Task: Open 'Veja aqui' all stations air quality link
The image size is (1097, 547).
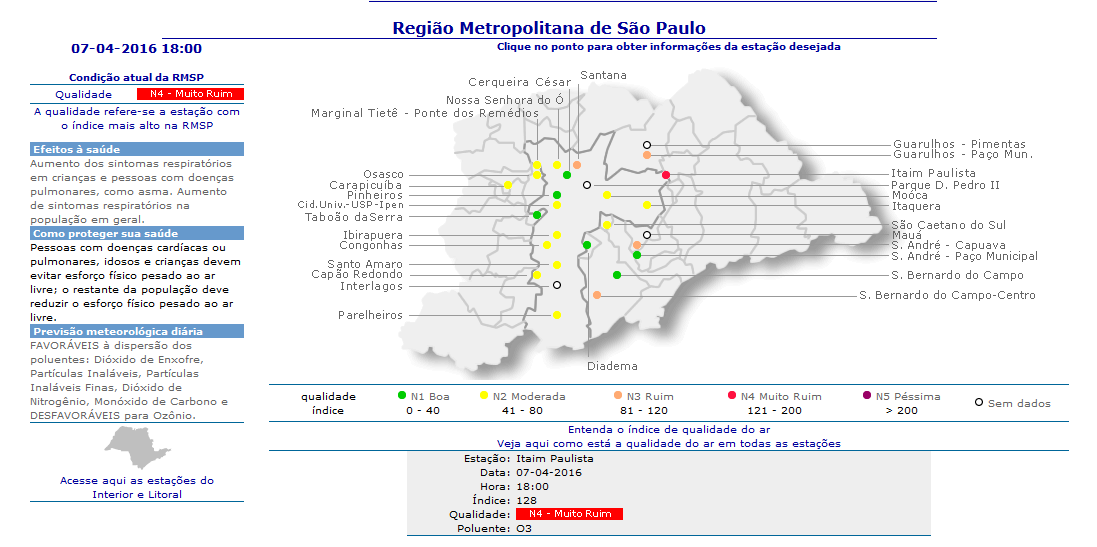Action: [x=668, y=443]
